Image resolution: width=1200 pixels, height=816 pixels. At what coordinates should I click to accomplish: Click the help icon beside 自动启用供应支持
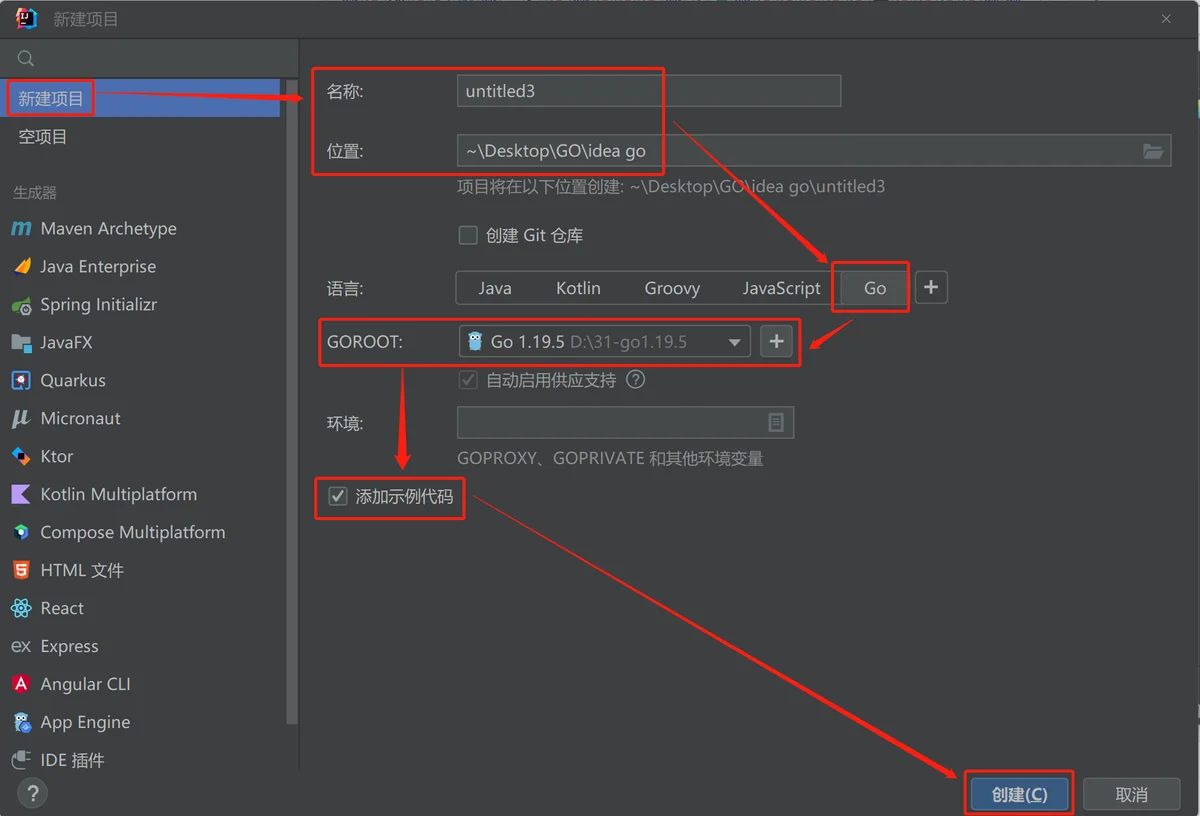point(635,380)
